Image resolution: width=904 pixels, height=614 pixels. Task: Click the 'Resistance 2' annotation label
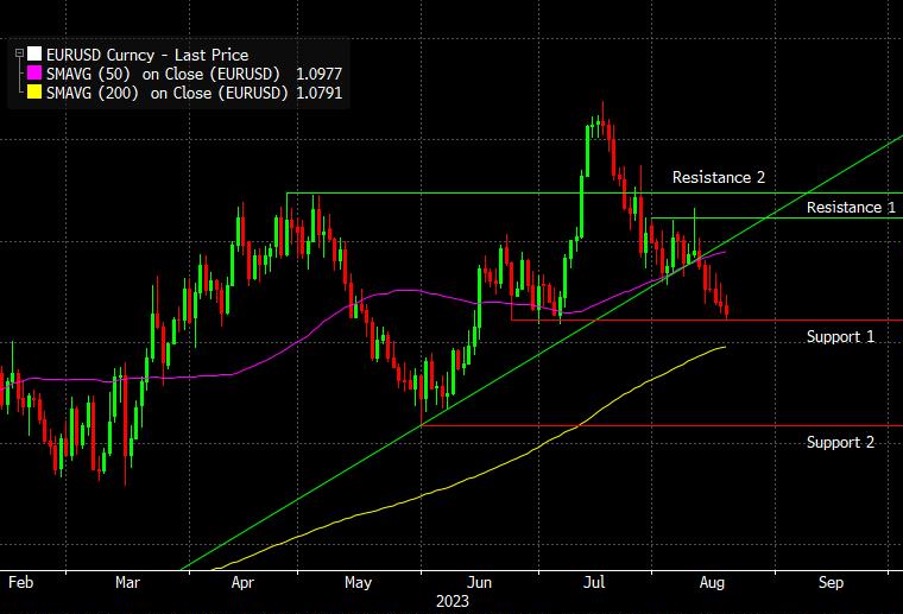718,178
